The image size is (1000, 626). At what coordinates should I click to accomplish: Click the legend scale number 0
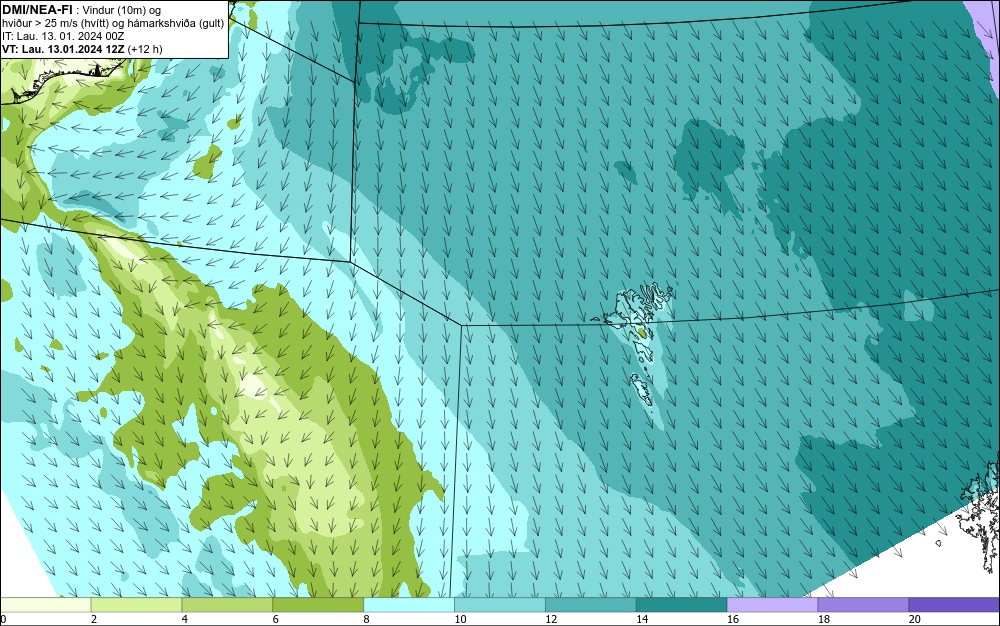3,619
